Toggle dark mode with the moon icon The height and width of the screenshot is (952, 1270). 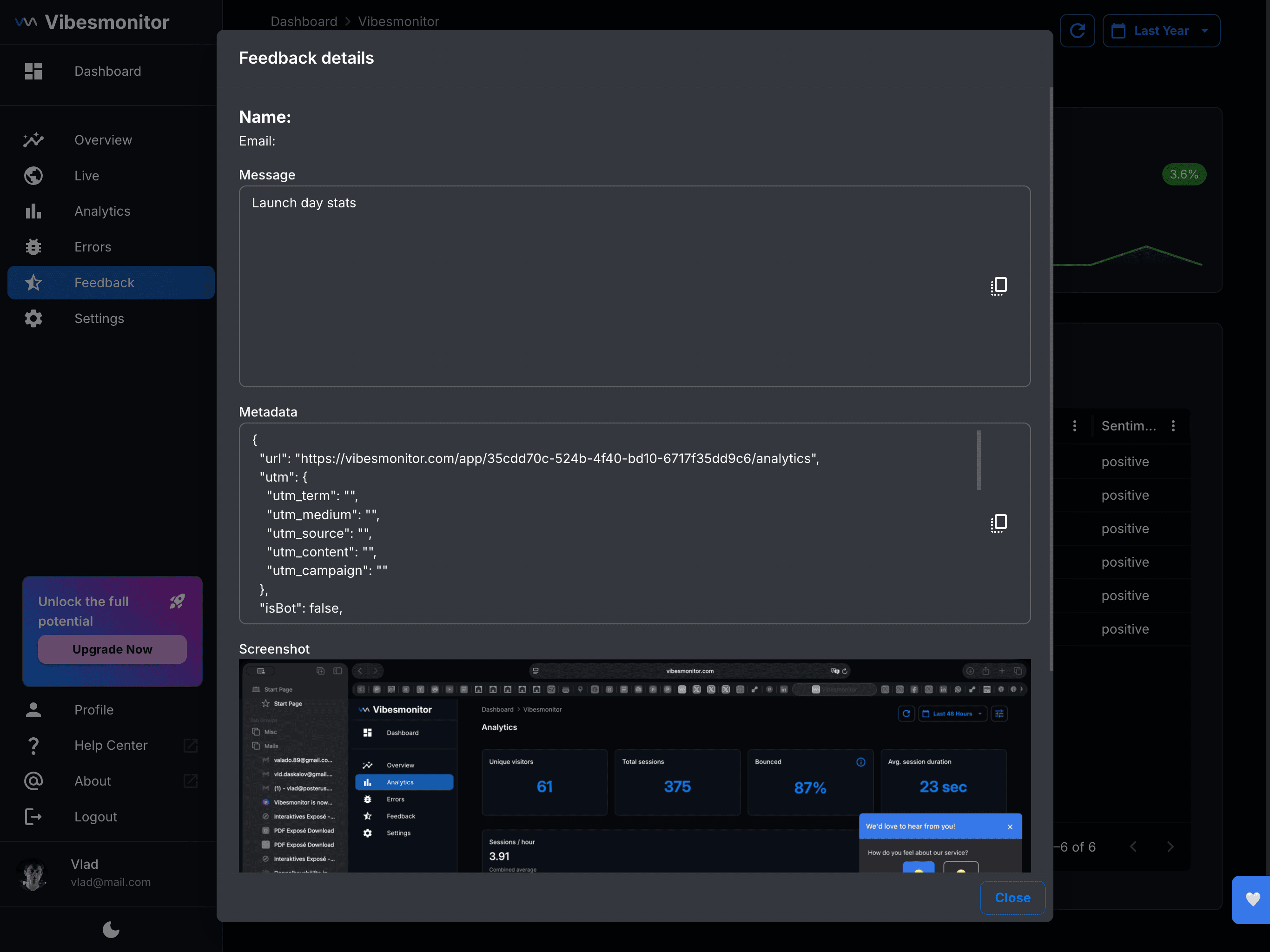pos(111,930)
